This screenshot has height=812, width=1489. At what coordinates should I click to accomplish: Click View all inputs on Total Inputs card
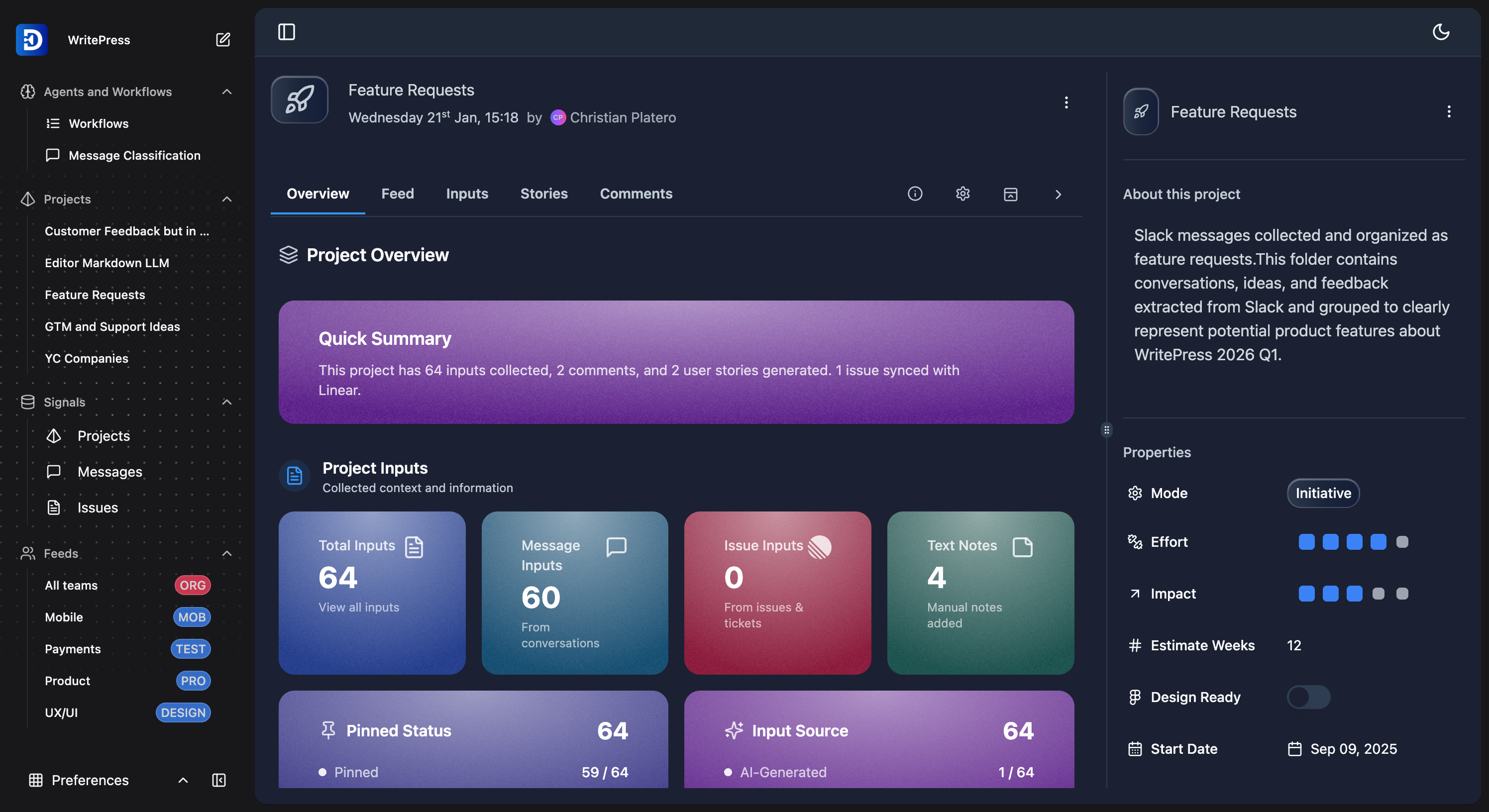point(358,608)
